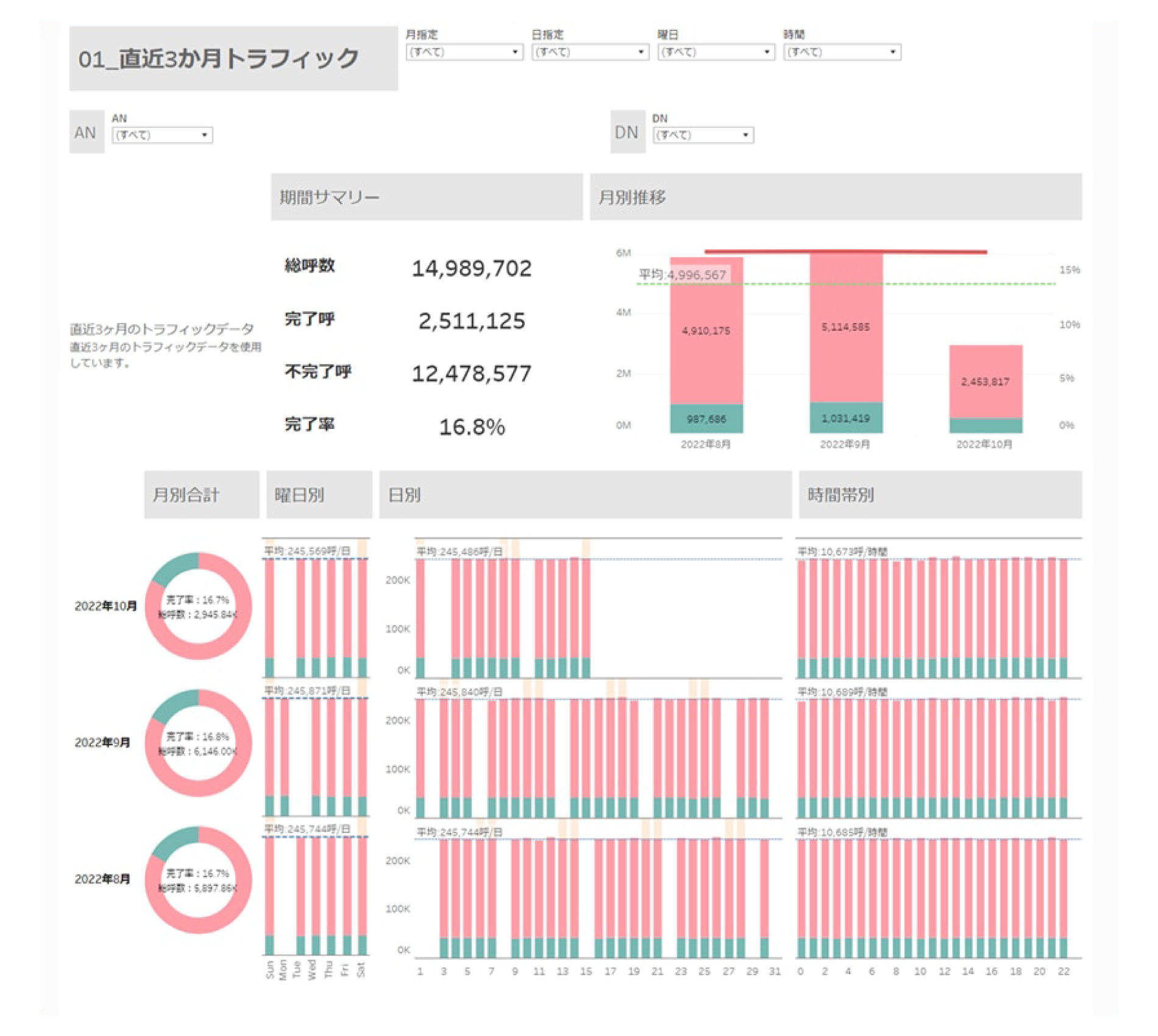The width and height of the screenshot is (1158, 1036).
Task: Open the DN filter dropdown
Action: coord(704,135)
